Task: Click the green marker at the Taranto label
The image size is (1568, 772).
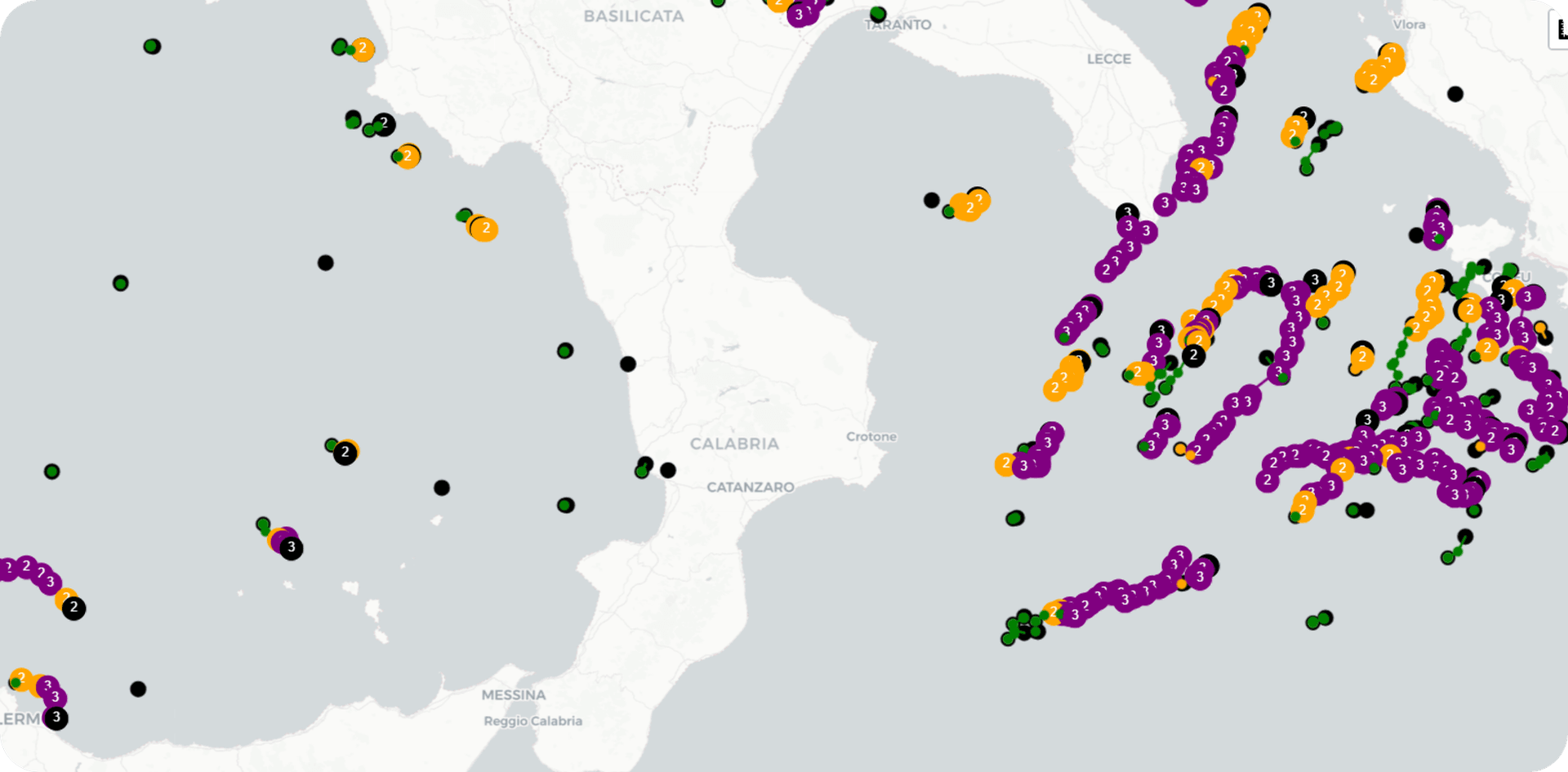Action: [x=878, y=14]
